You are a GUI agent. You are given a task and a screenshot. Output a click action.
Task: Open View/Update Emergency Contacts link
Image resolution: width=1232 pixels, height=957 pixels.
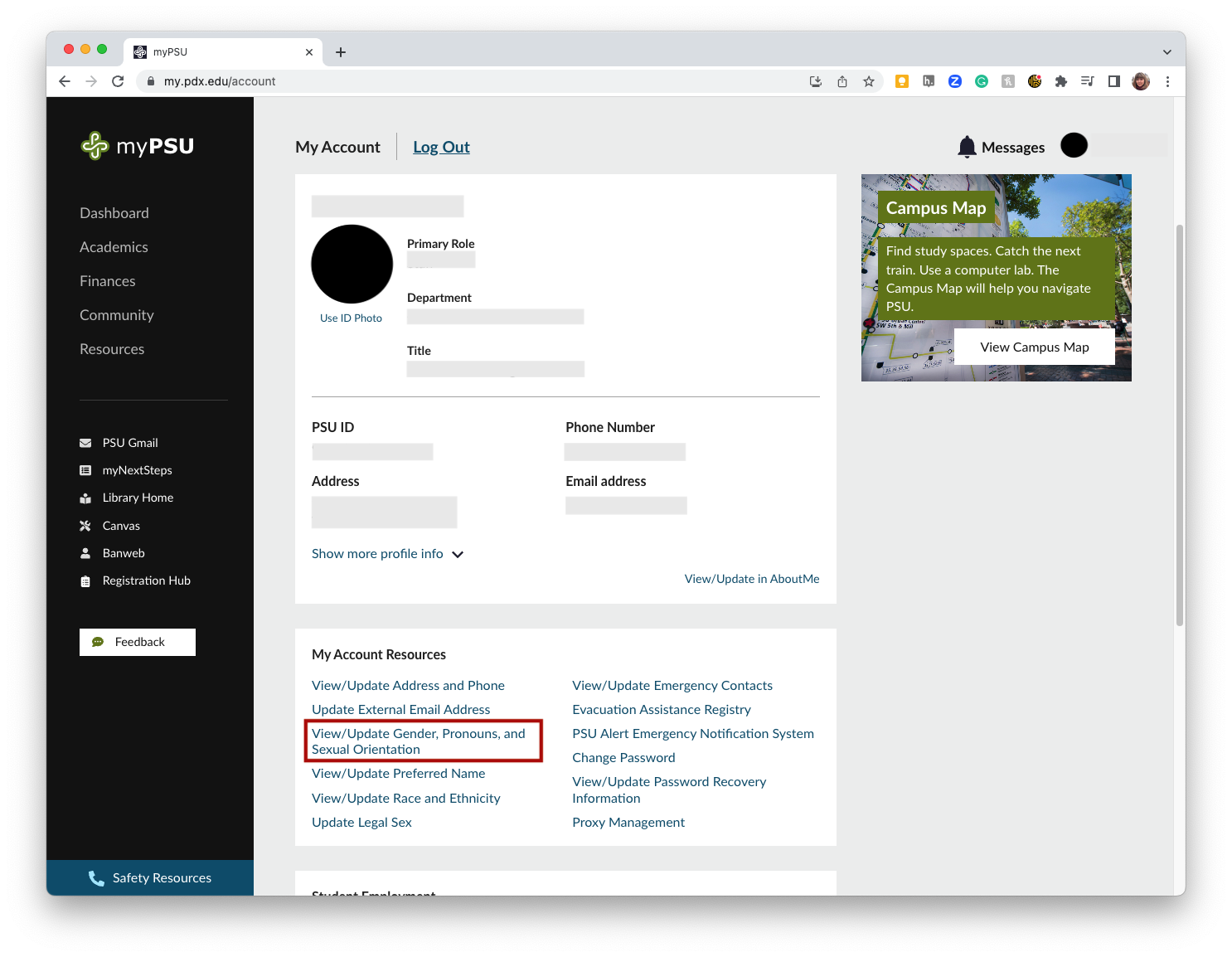point(672,686)
